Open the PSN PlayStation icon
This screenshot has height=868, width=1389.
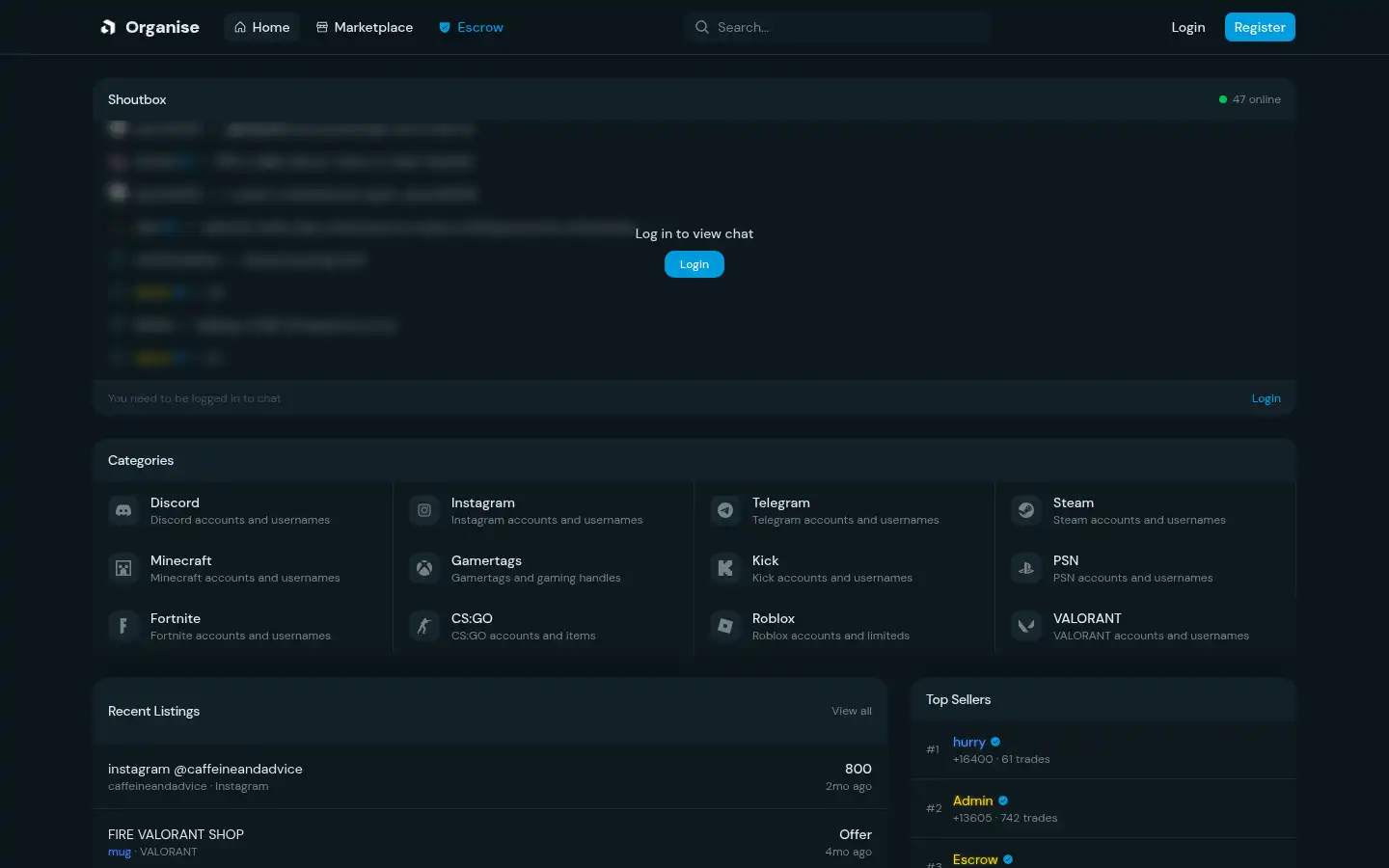[x=1026, y=568]
